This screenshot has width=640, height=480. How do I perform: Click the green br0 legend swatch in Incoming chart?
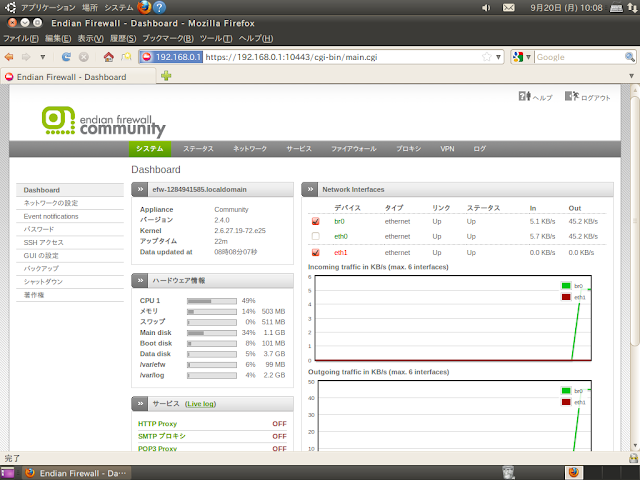(566, 286)
